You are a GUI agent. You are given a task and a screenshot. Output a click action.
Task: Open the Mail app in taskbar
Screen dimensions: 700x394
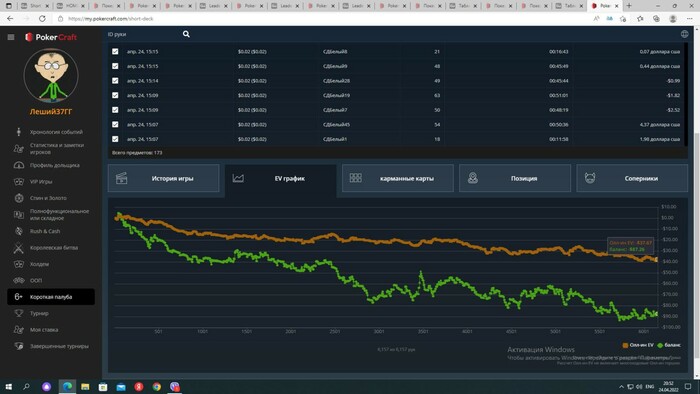point(121,386)
